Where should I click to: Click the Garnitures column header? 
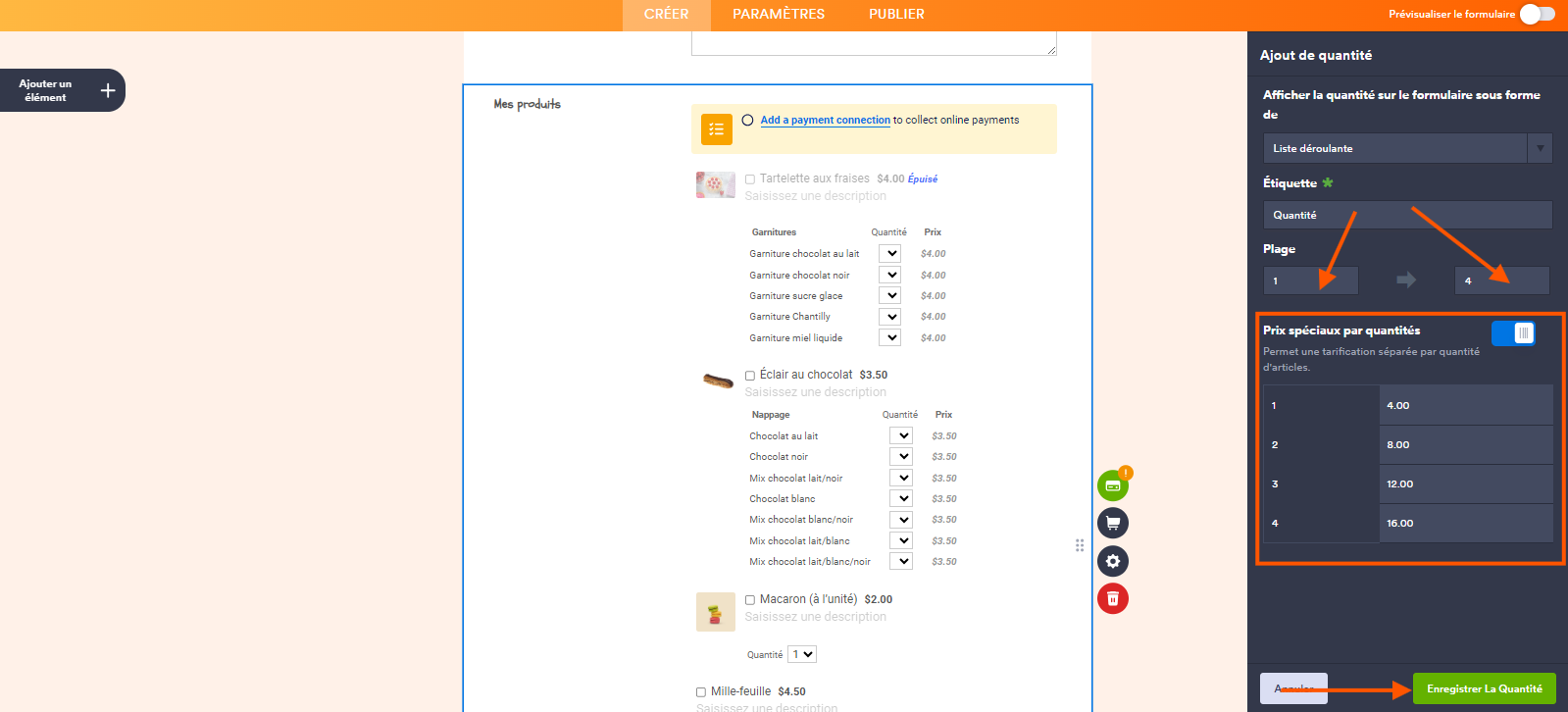(774, 232)
